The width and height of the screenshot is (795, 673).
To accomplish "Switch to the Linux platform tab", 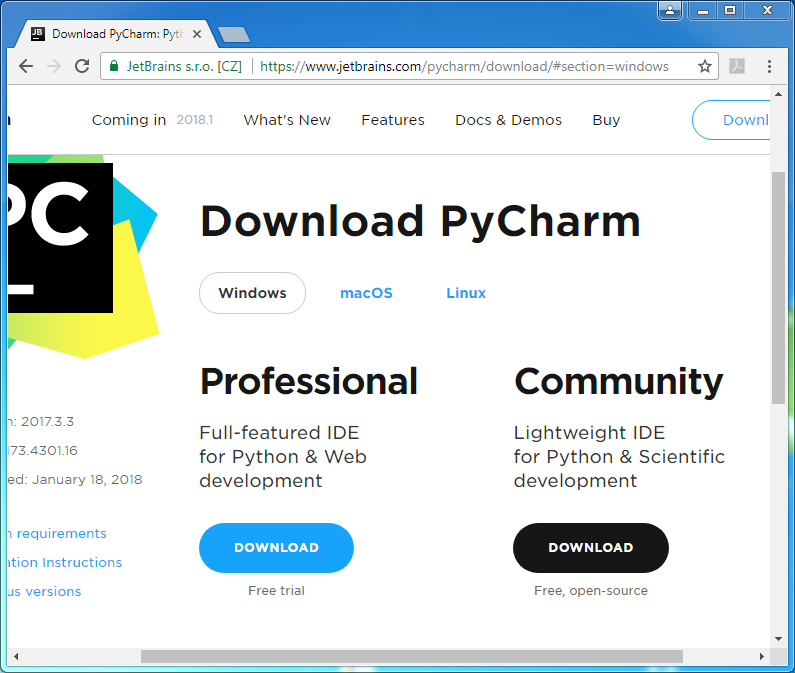I will pos(466,293).
